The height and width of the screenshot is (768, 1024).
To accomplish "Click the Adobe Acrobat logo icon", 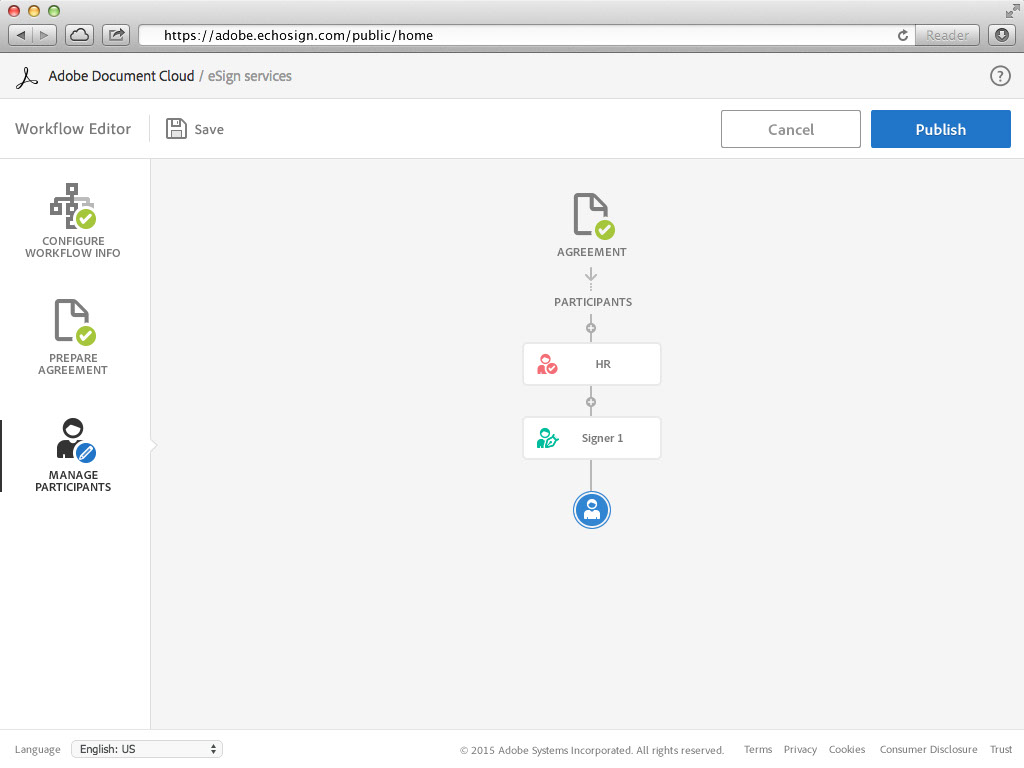I will [28, 77].
